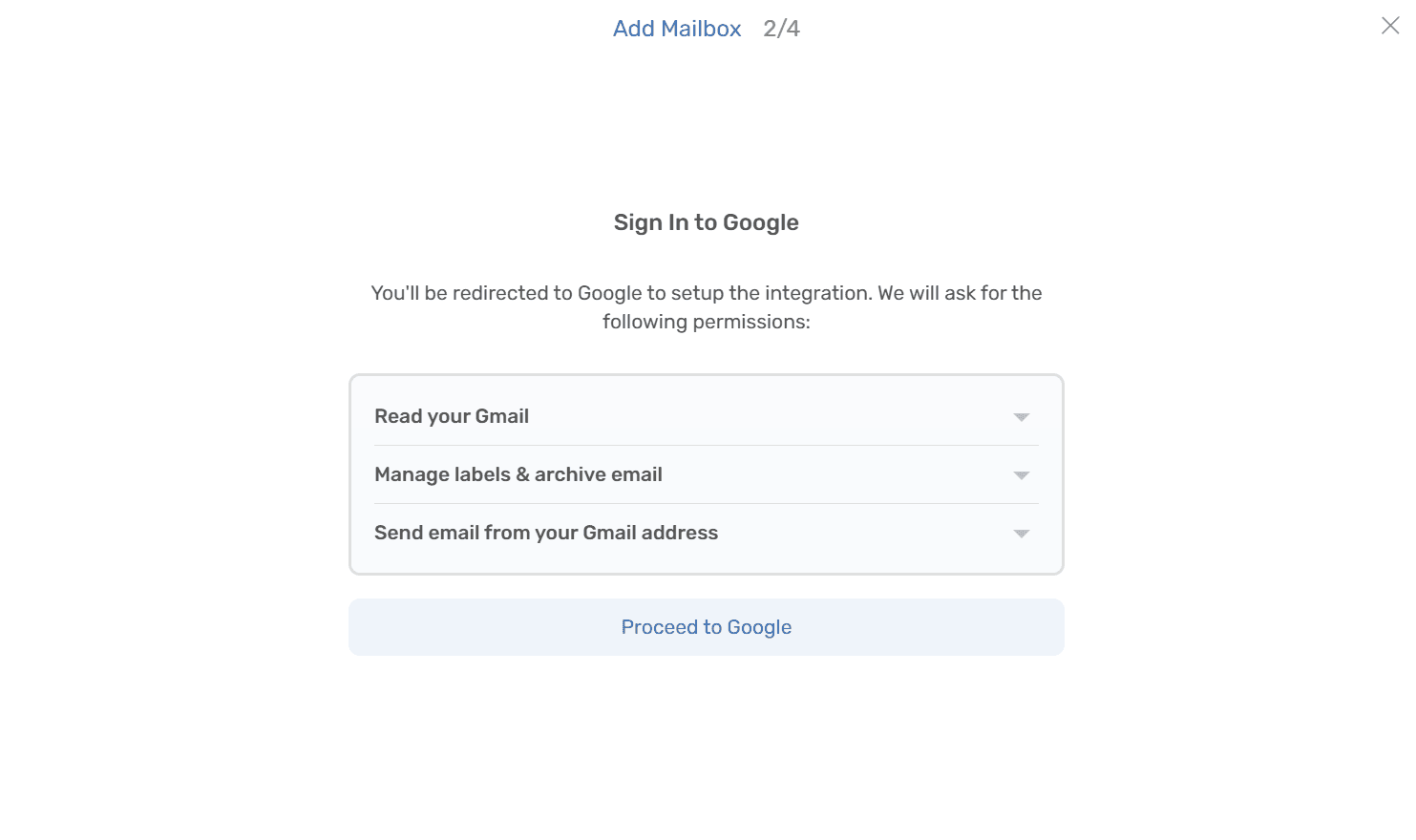Click the redirect description paragraph's first line

pyautogui.click(x=706, y=293)
